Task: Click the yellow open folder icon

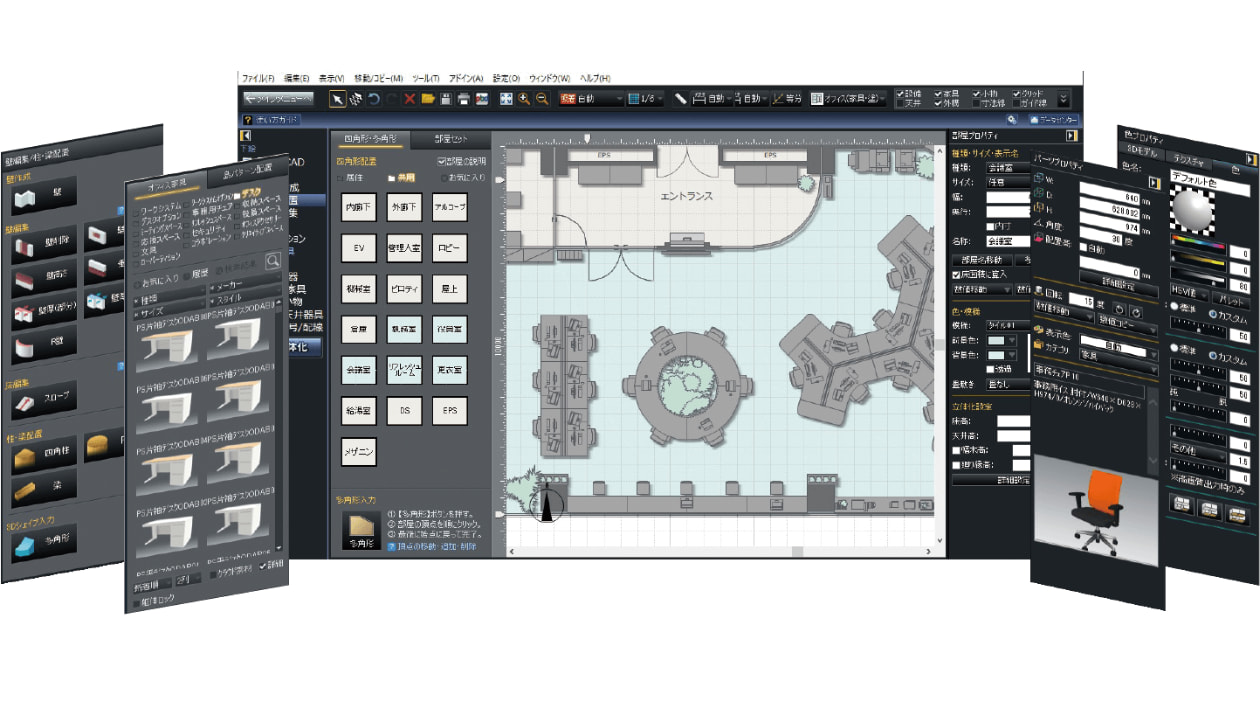Action: click(428, 99)
